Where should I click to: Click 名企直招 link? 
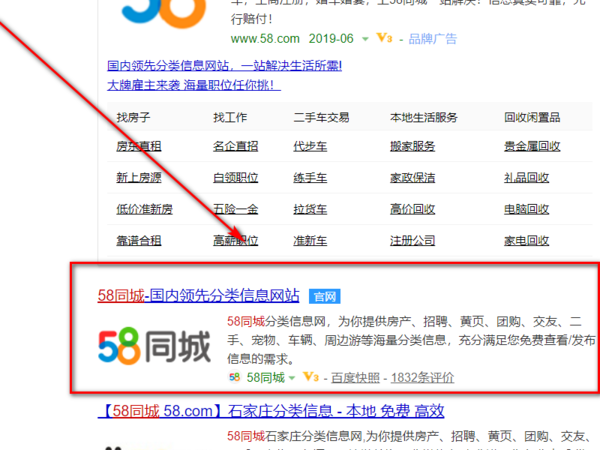pyautogui.click(x=236, y=146)
